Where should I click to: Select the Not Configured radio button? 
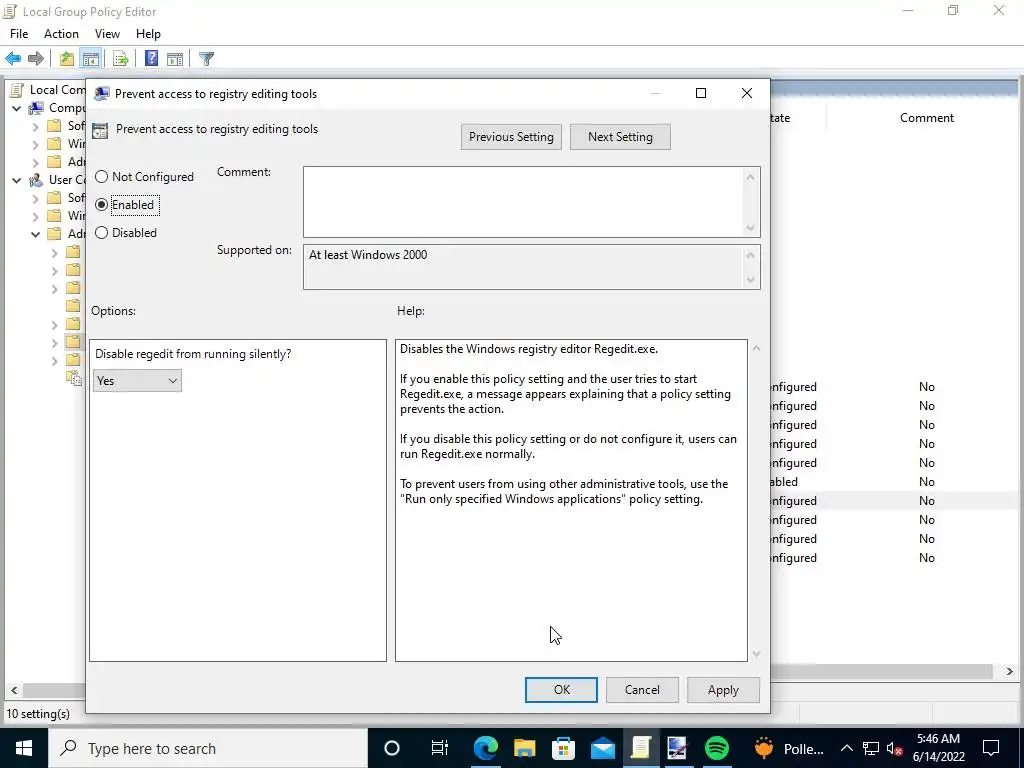(101, 177)
